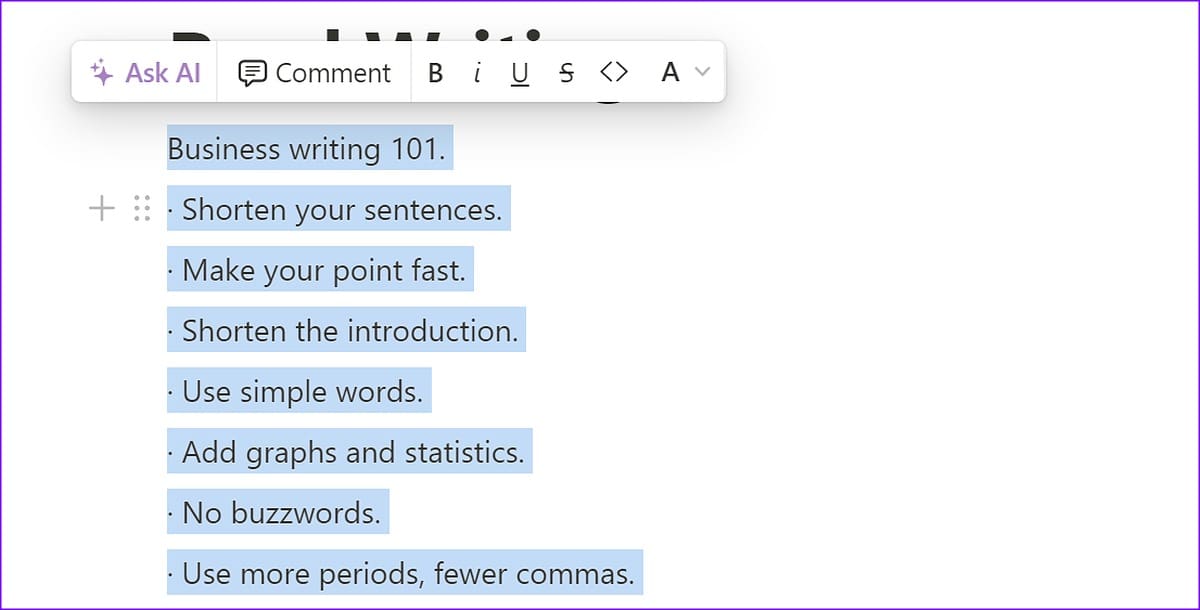The width and height of the screenshot is (1200, 610).
Task: Click the 'Use more periods, fewer commas.' line
Action: 404,574
